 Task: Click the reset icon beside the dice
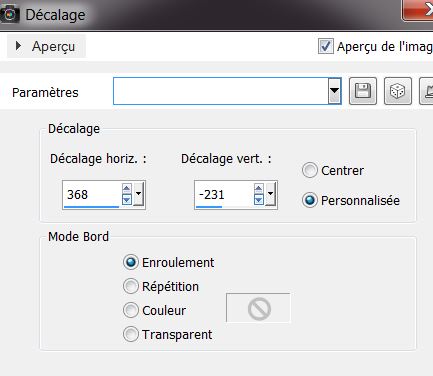(427, 91)
